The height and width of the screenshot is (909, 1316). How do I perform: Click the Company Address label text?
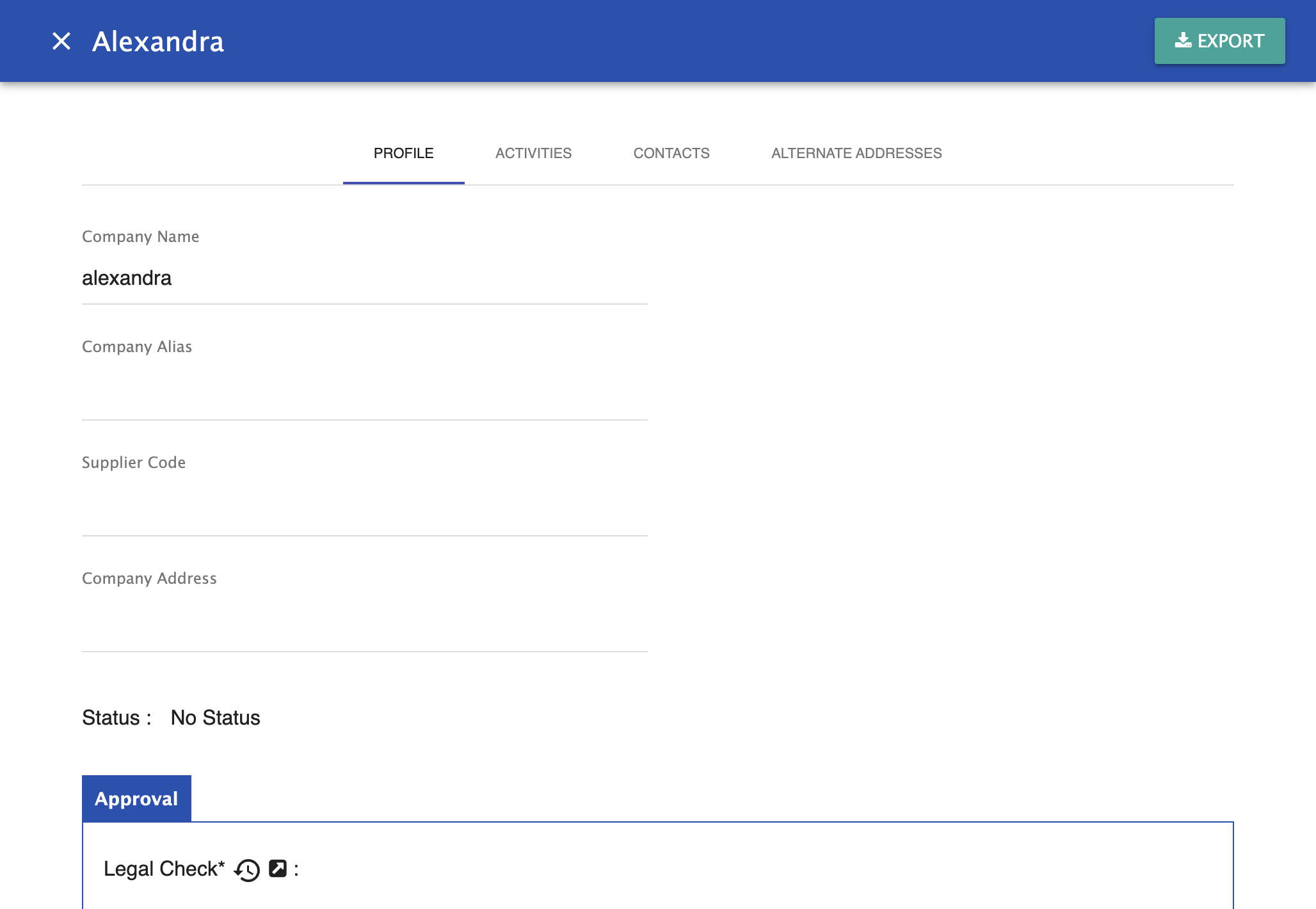149,579
